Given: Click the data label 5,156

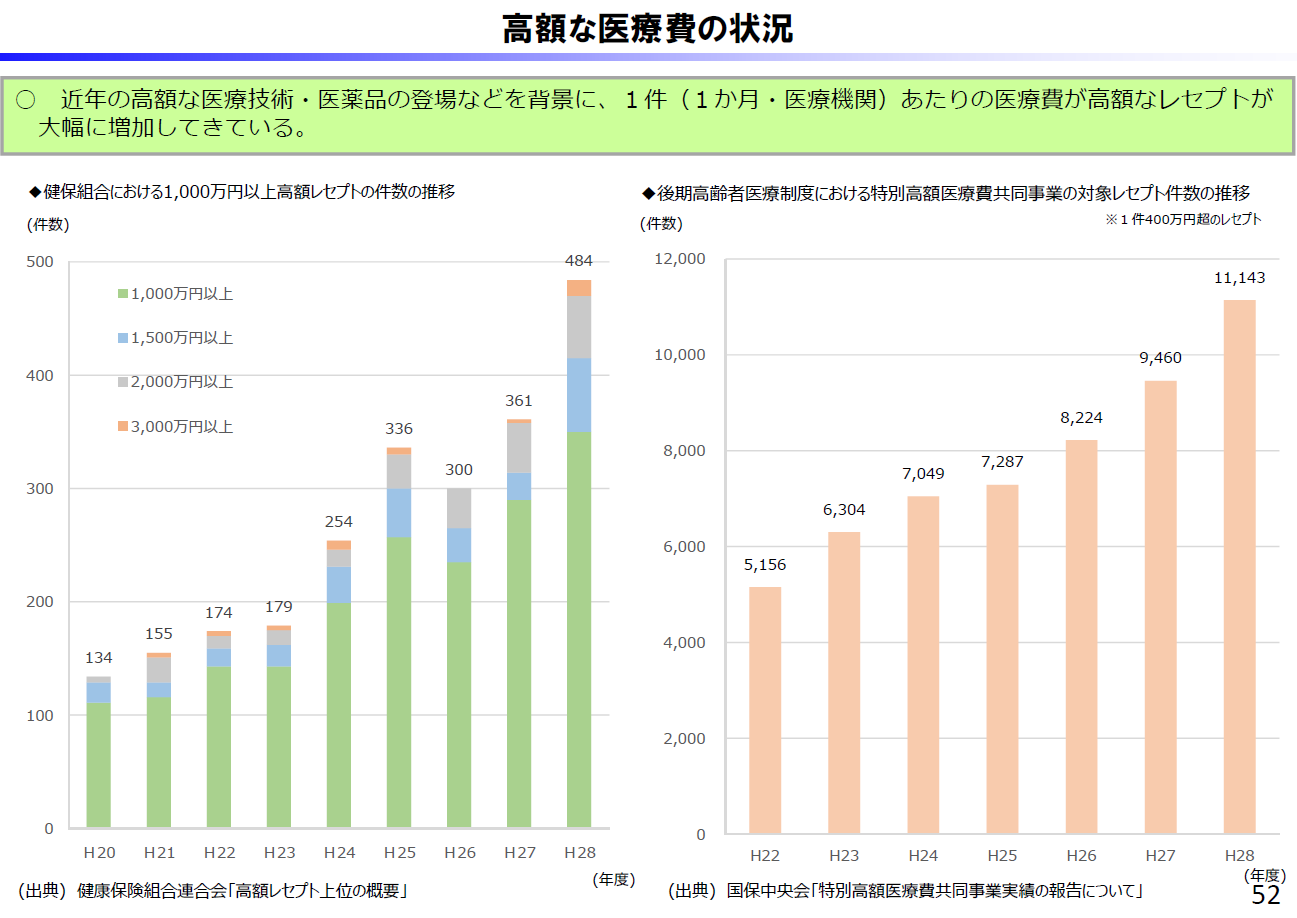Looking at the screenshot, I should 765,565.
